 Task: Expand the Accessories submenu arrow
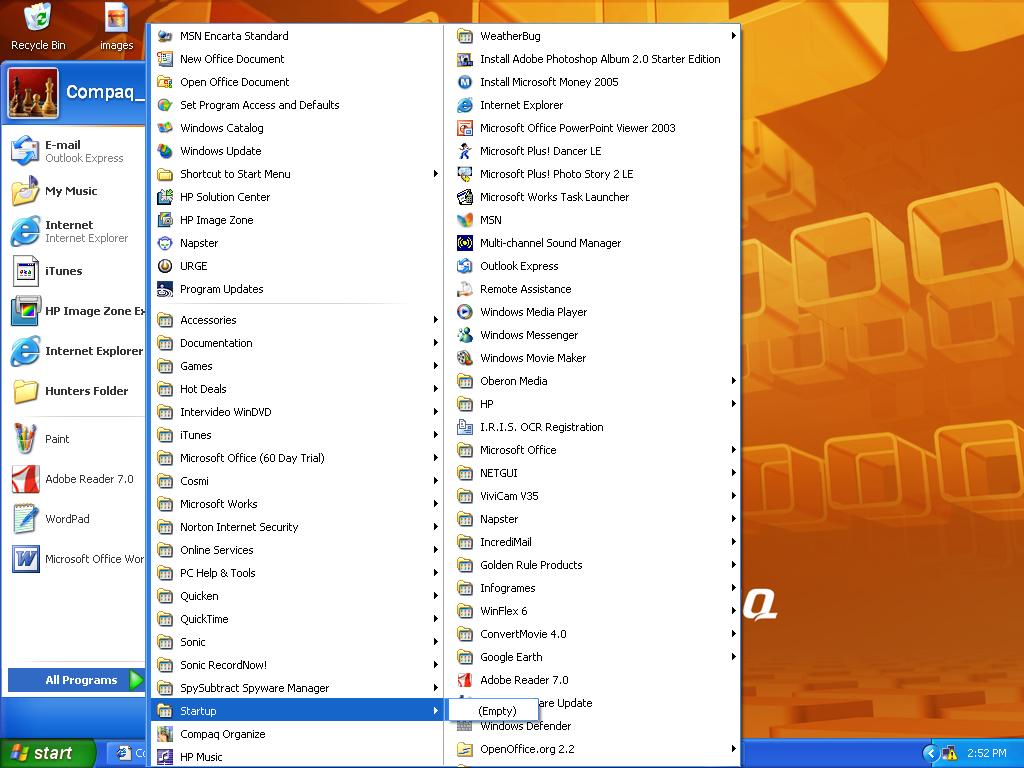[436, 319]
